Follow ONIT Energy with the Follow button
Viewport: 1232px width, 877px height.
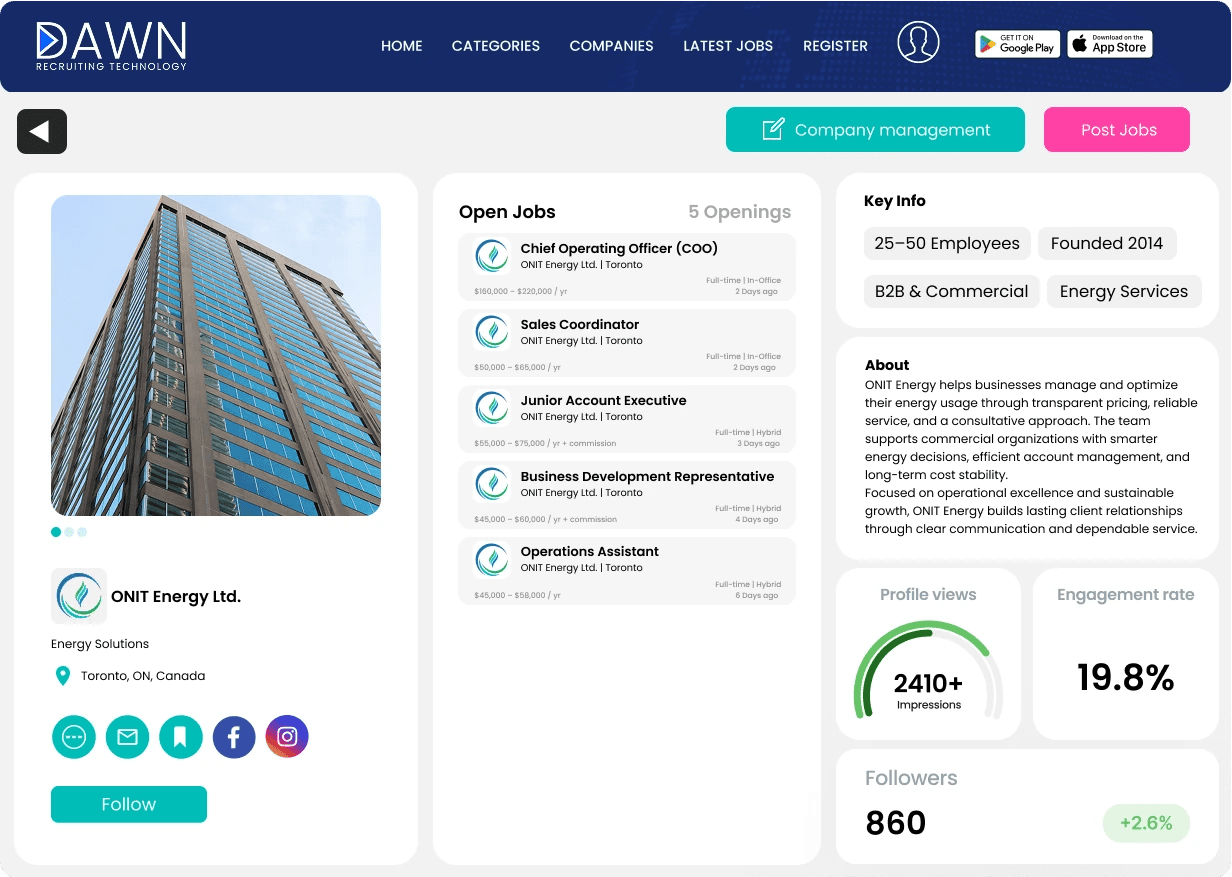click(129, 804)
